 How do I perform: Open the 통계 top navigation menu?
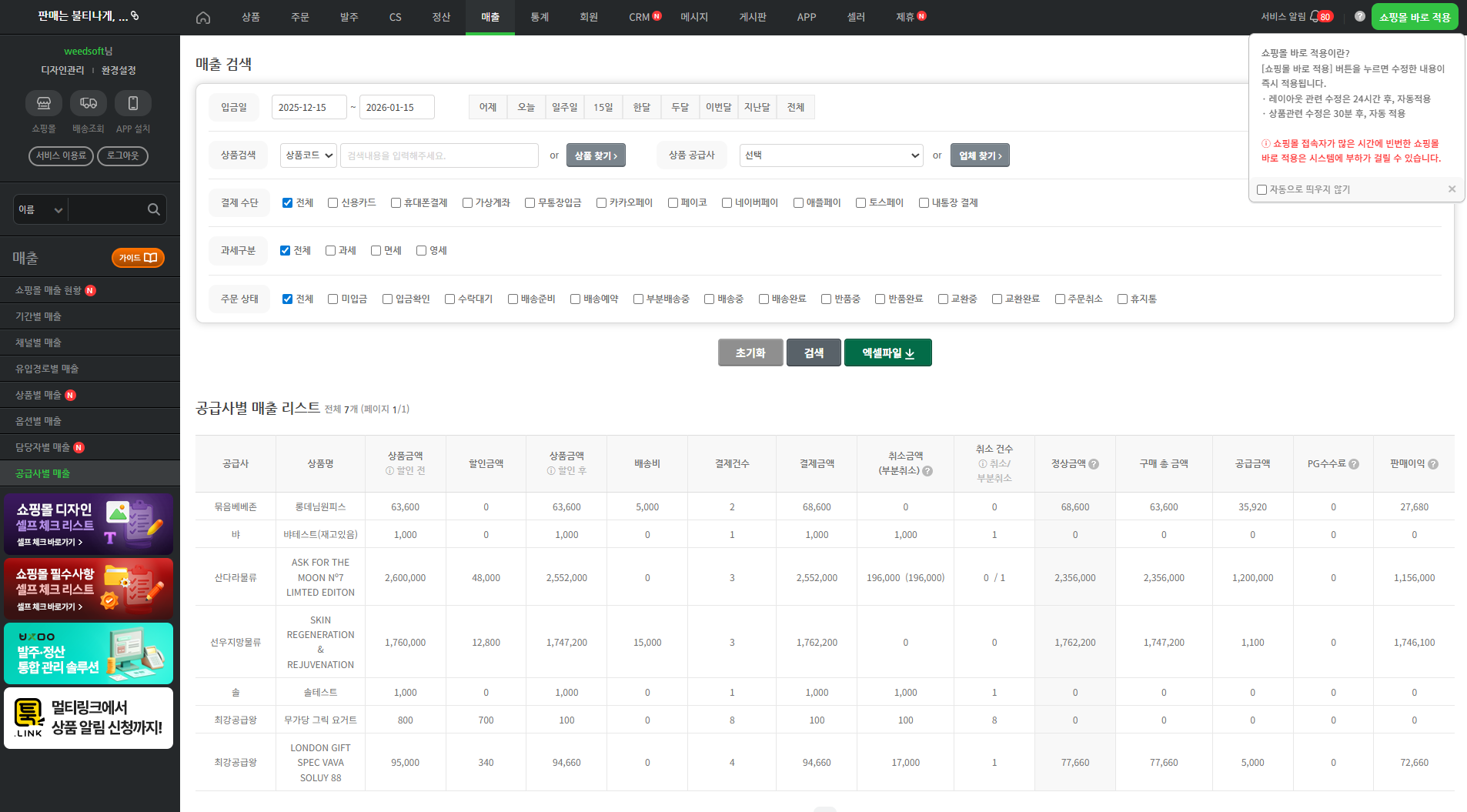pyautogui.click(x=540, y=17)
